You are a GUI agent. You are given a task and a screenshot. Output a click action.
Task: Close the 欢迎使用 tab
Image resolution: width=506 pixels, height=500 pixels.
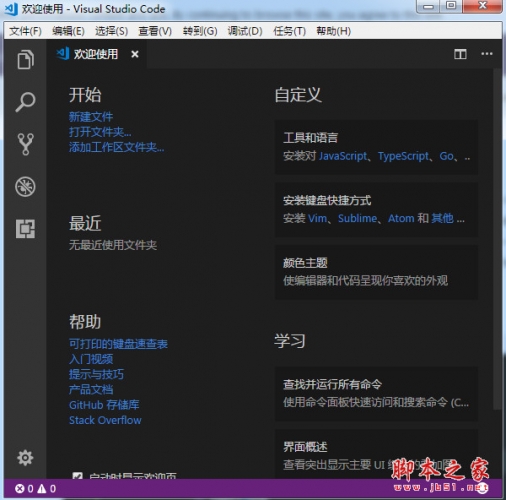click(x=135, y=54)
